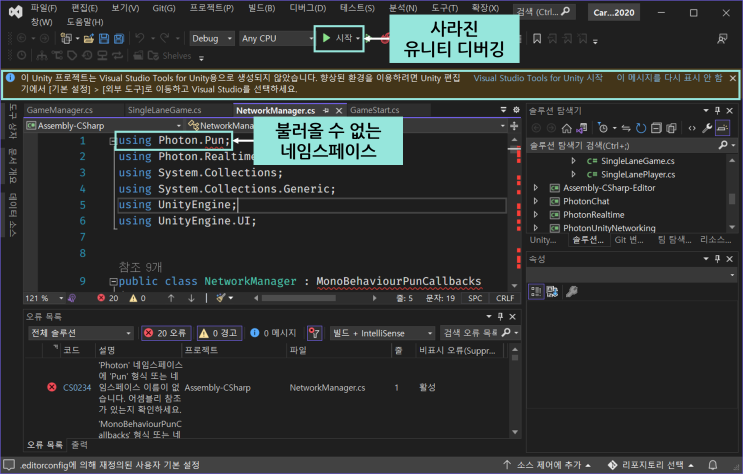Open the 121 % zoom dropdown
Screen dimensions: 743x474
44,298
